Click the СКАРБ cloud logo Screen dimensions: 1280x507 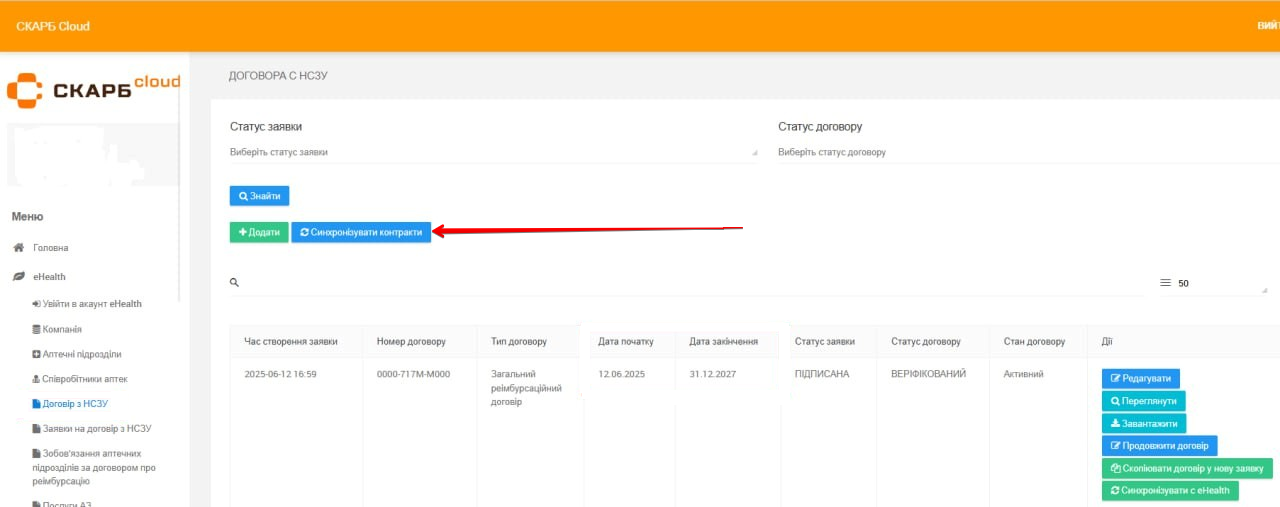click(x=93, y=89)
